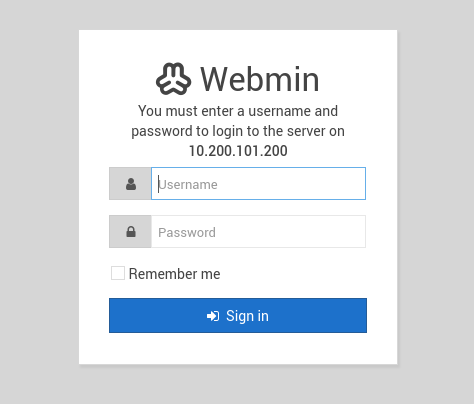Viewport: 474px width, 404px height.
Task: Click the gray box holding the lock icon
Action: click(x=130, y=231)
